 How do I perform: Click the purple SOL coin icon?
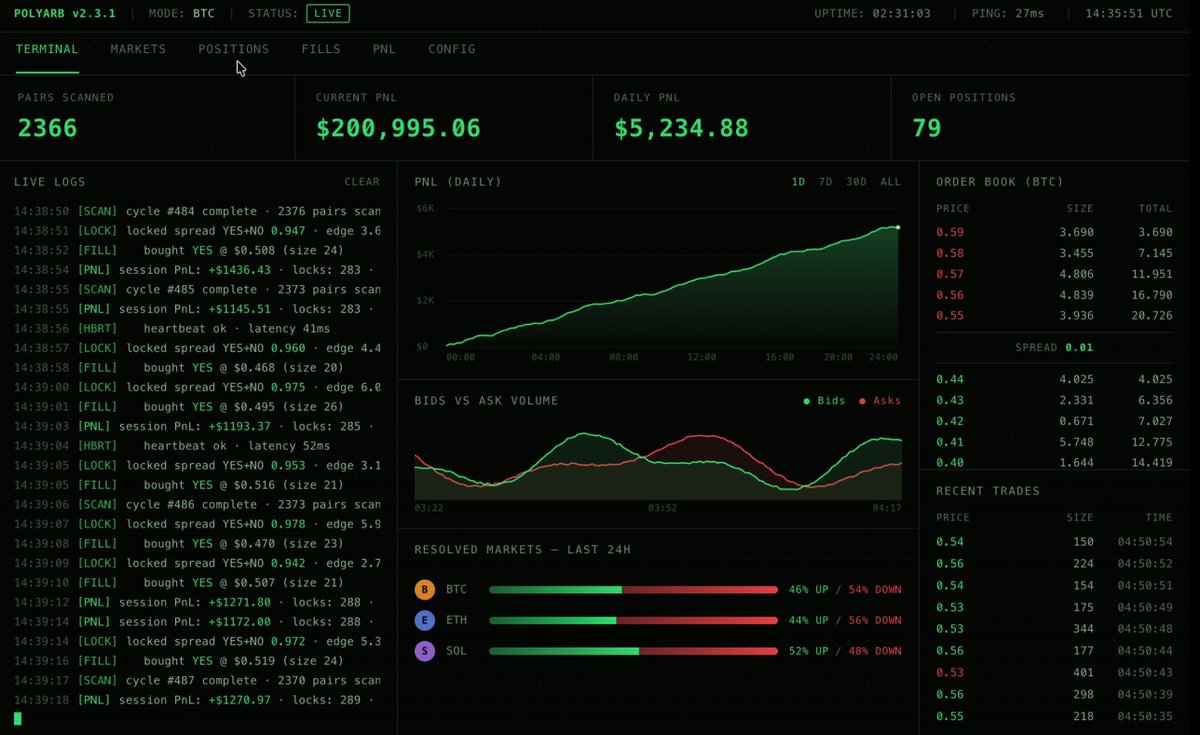click(424, 651)
